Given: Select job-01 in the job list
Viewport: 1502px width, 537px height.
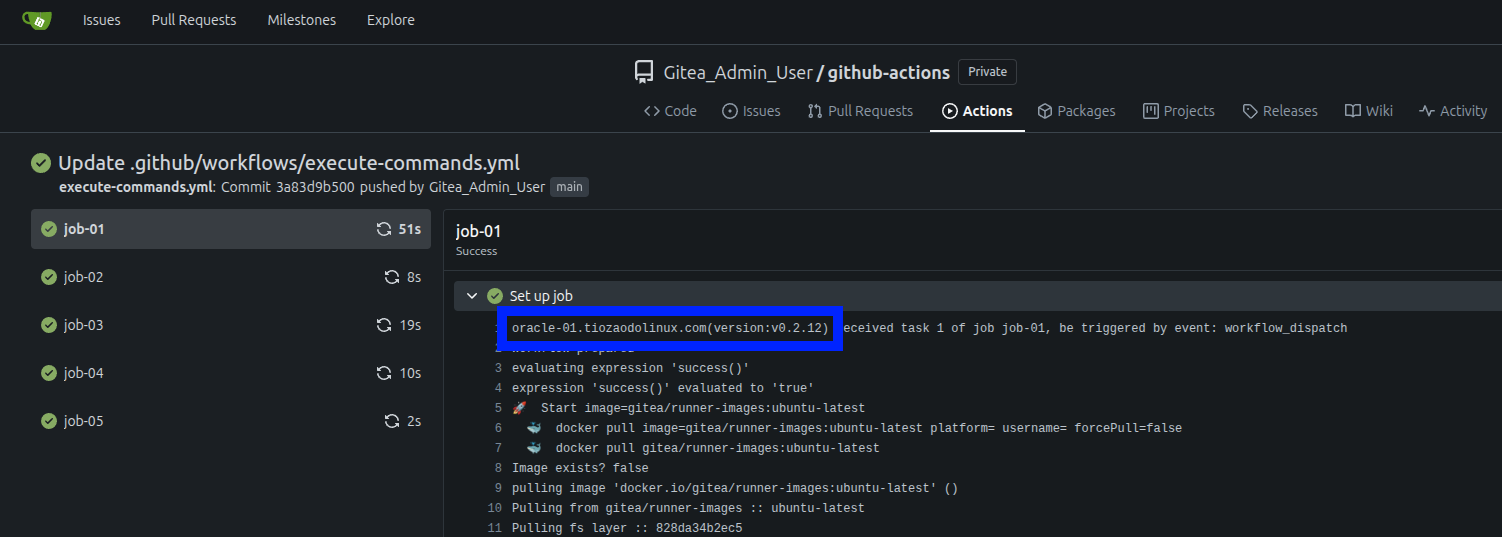Looking at the screenshot, I should tap(231, 229).
